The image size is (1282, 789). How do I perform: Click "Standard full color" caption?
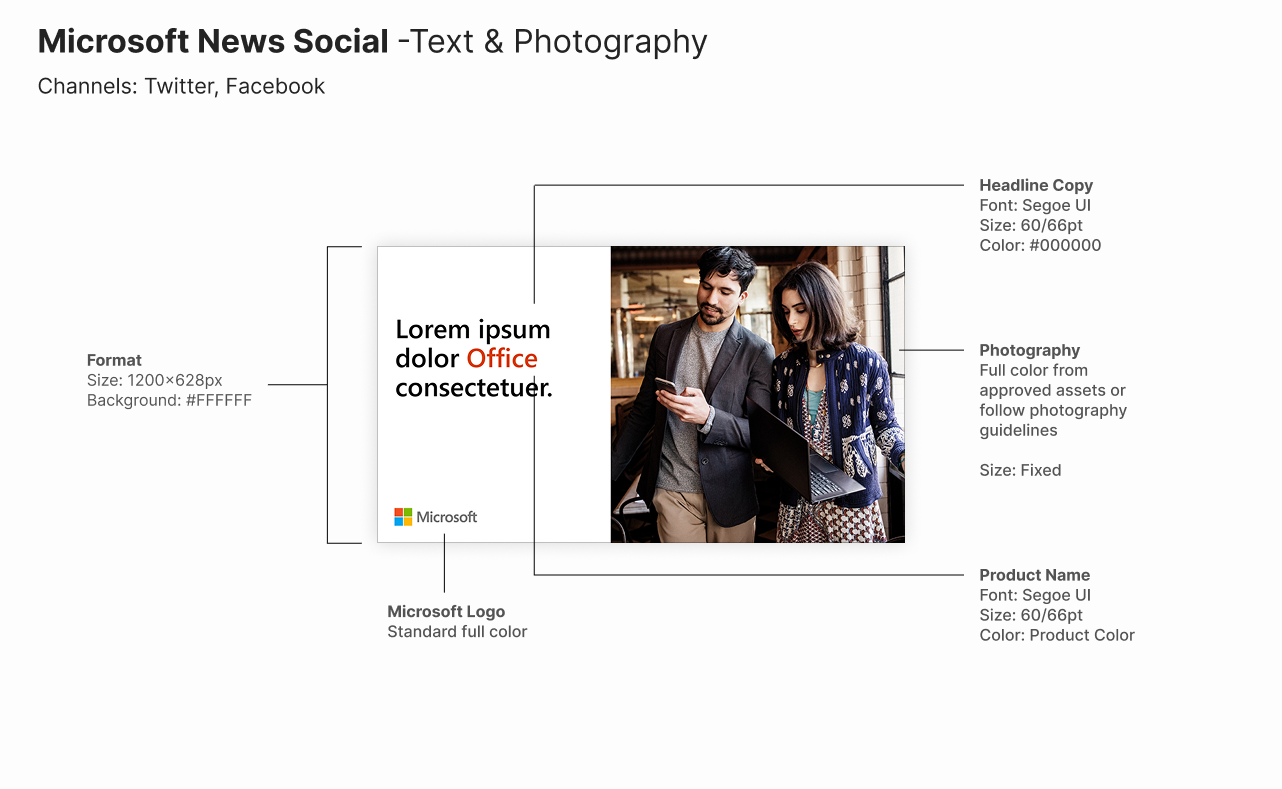point(457,632)
